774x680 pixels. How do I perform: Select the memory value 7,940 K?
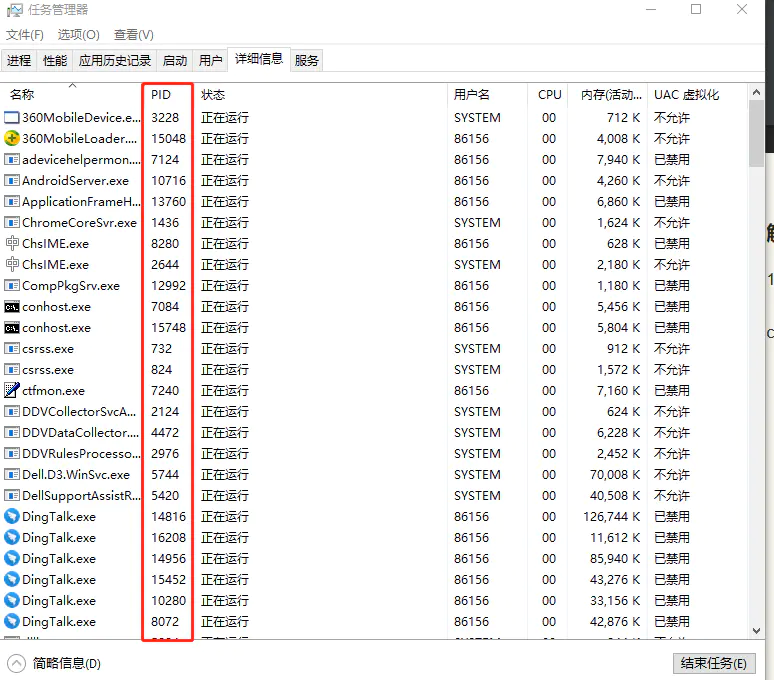point(618,160)
